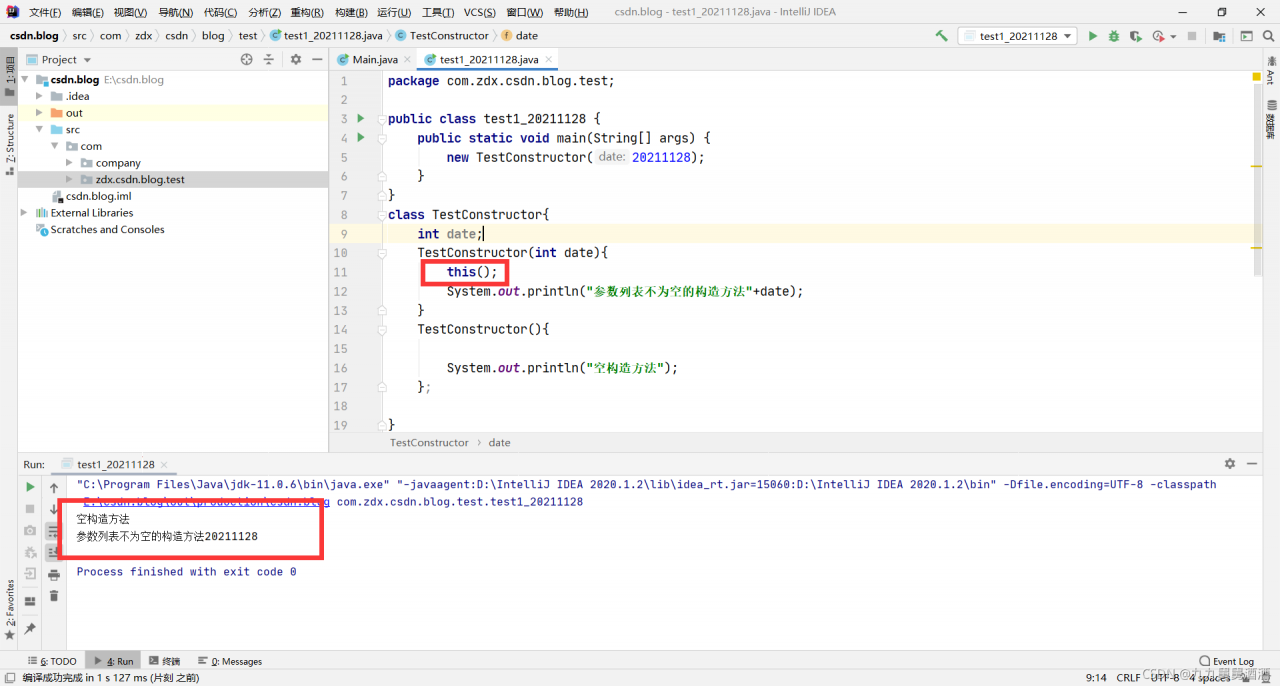The height and width of the screenshot is (686, 1280).
Task: Collapse the csdn.blog root node
Action: tap(25, 80)
